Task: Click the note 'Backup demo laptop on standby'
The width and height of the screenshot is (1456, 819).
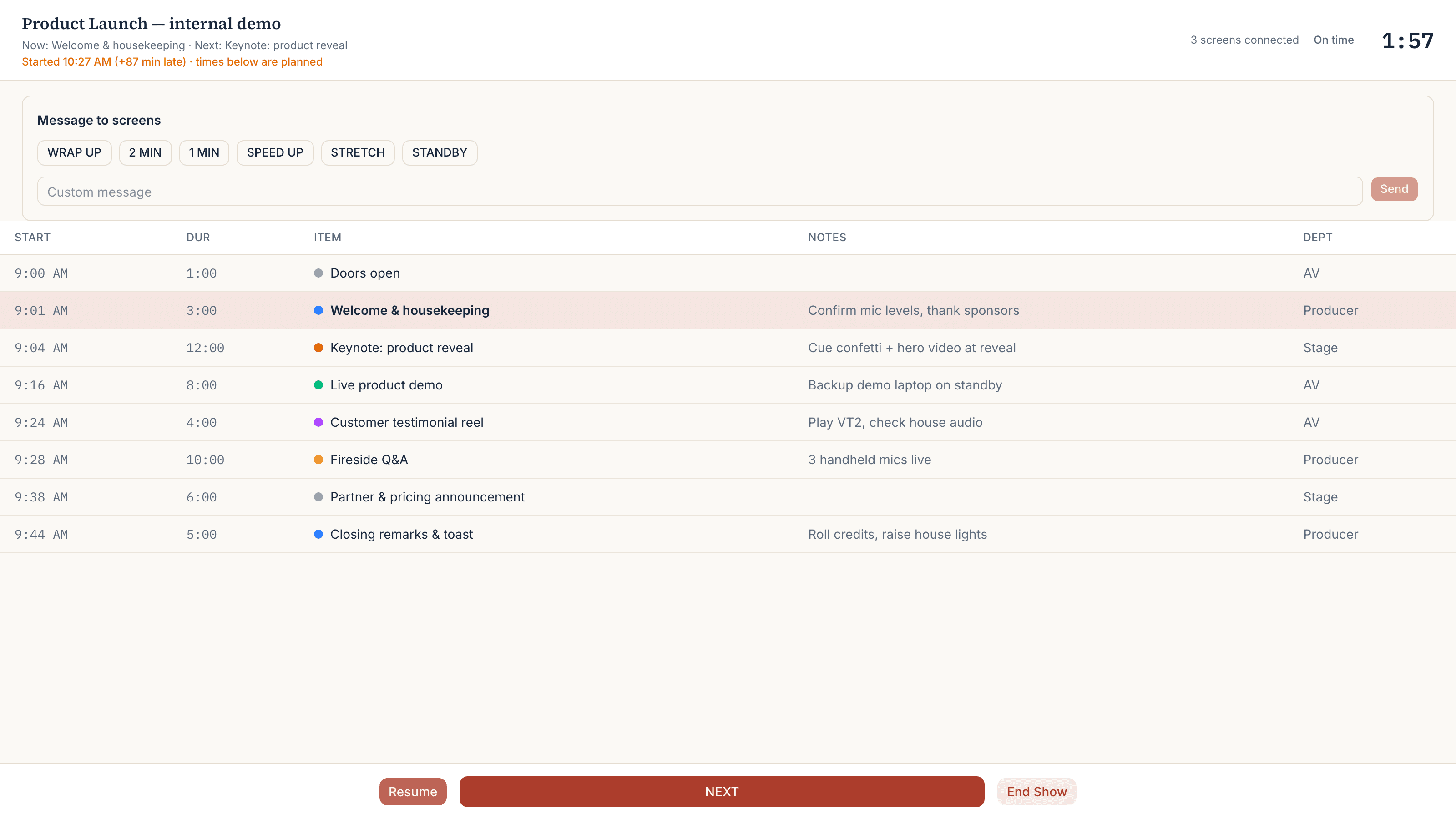Action: (x=905, y=385)
